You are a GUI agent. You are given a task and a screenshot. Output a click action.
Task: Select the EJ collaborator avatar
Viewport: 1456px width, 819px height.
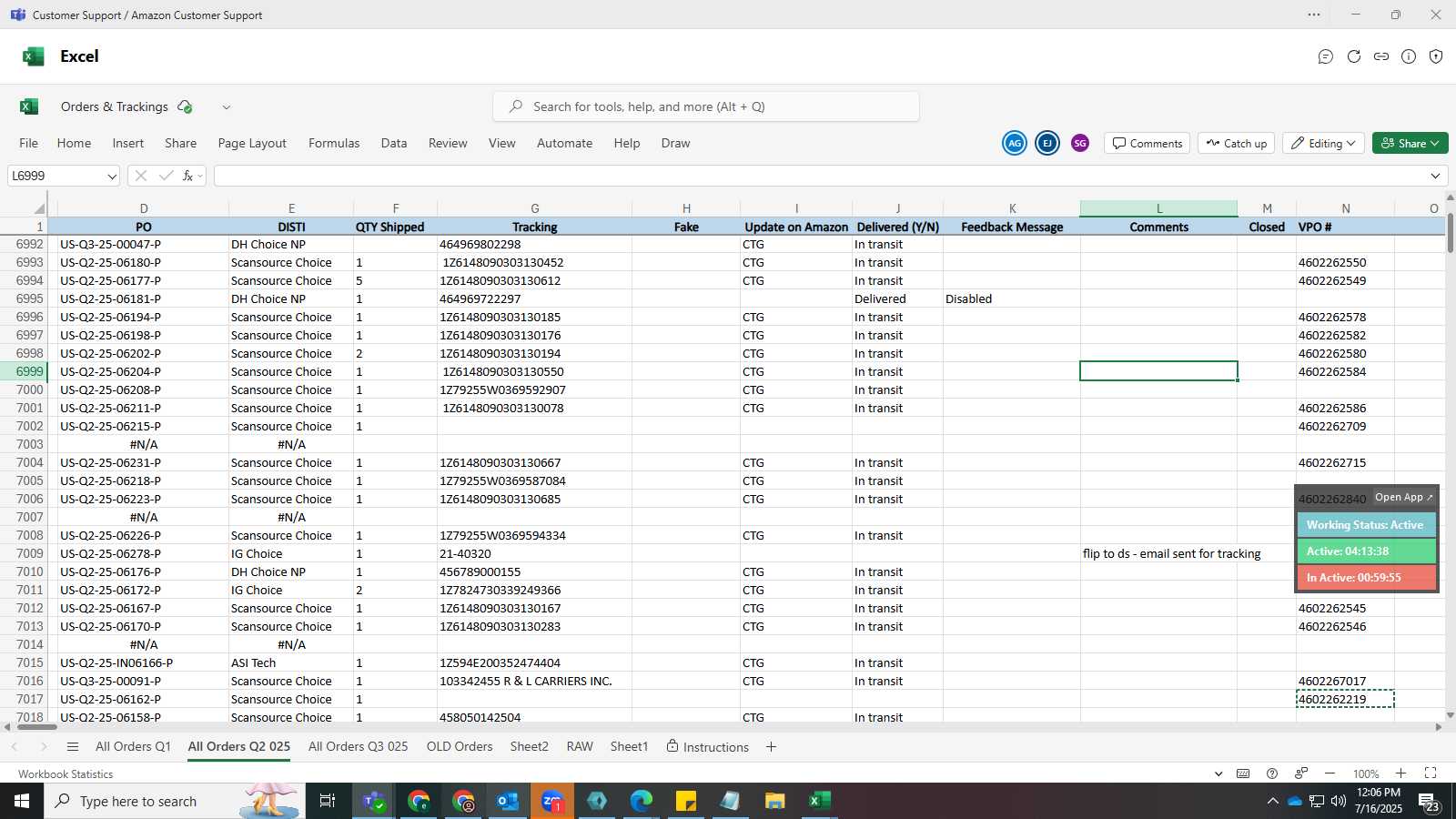[x=1047, y=143]
